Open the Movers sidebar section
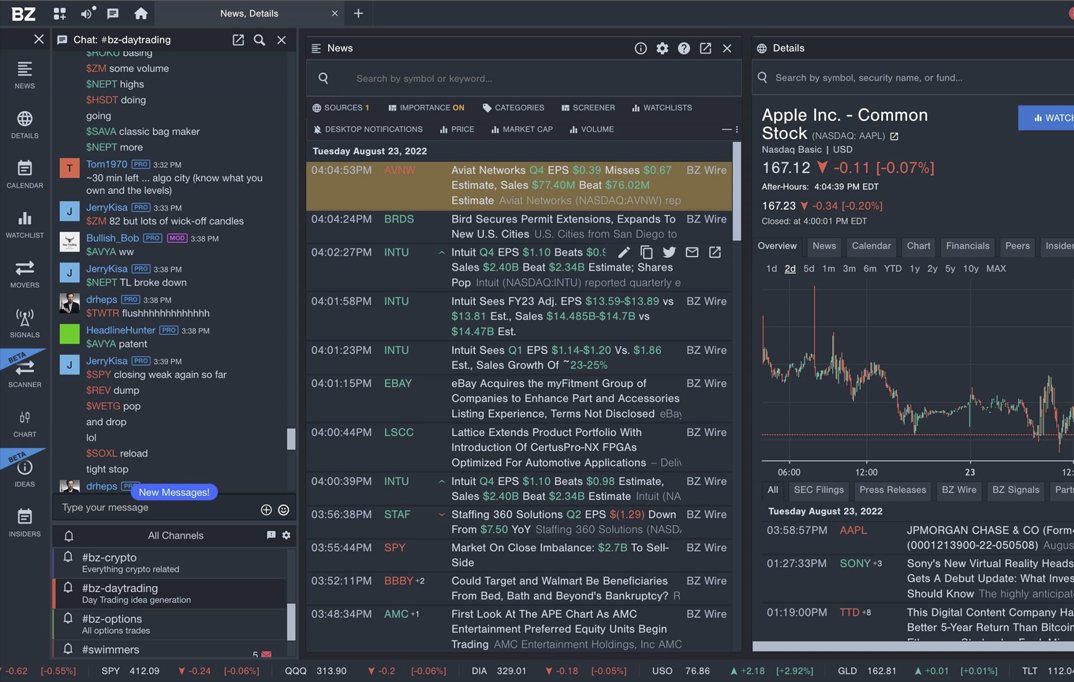Image resolution: width=1074 pixels, height=682 pixels. 25,274
